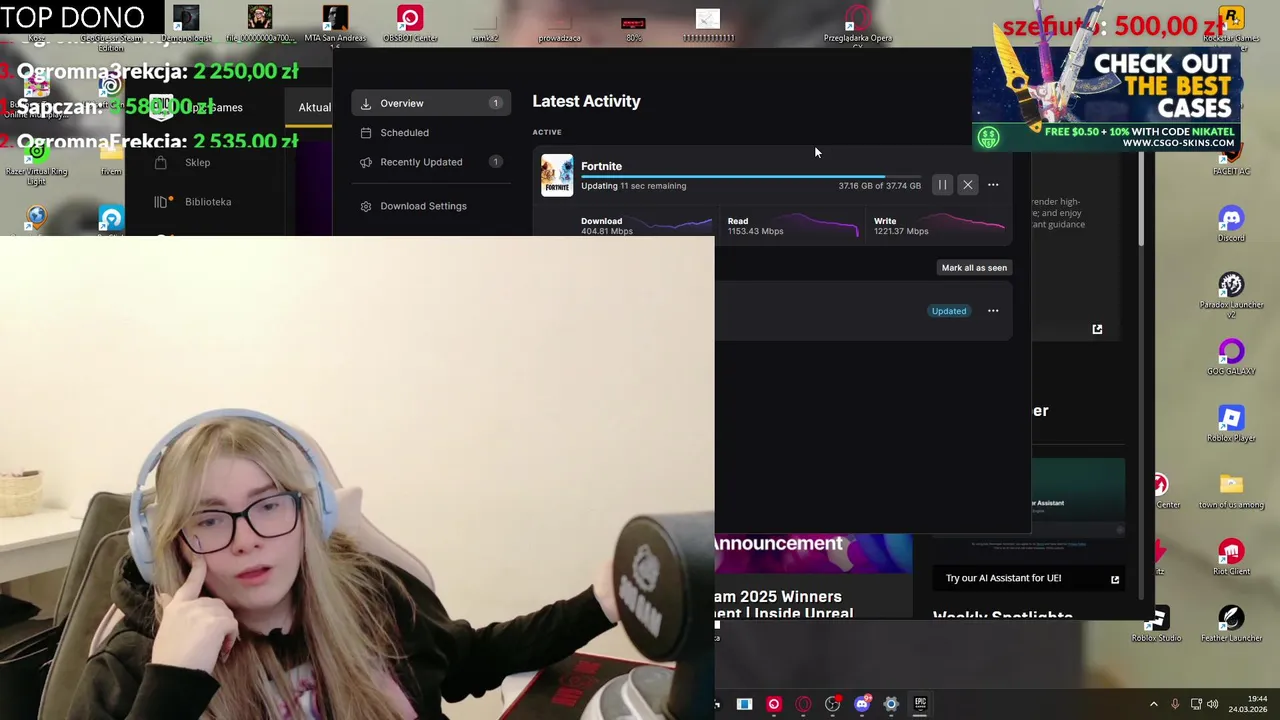Open the Scheduled section
The image size is (1280, 720).
431,132
